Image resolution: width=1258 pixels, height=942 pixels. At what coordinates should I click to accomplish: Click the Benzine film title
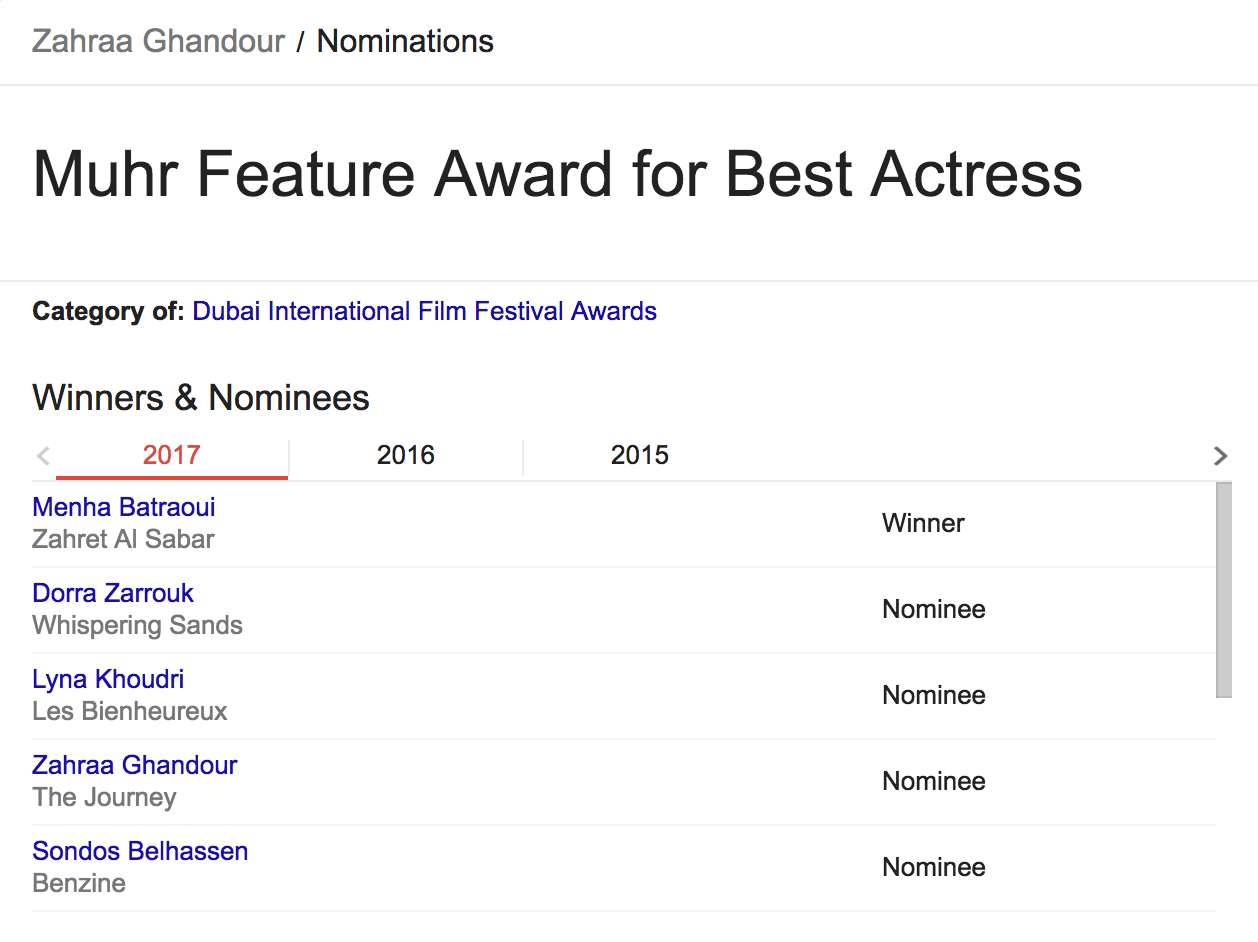coord(79,883)
